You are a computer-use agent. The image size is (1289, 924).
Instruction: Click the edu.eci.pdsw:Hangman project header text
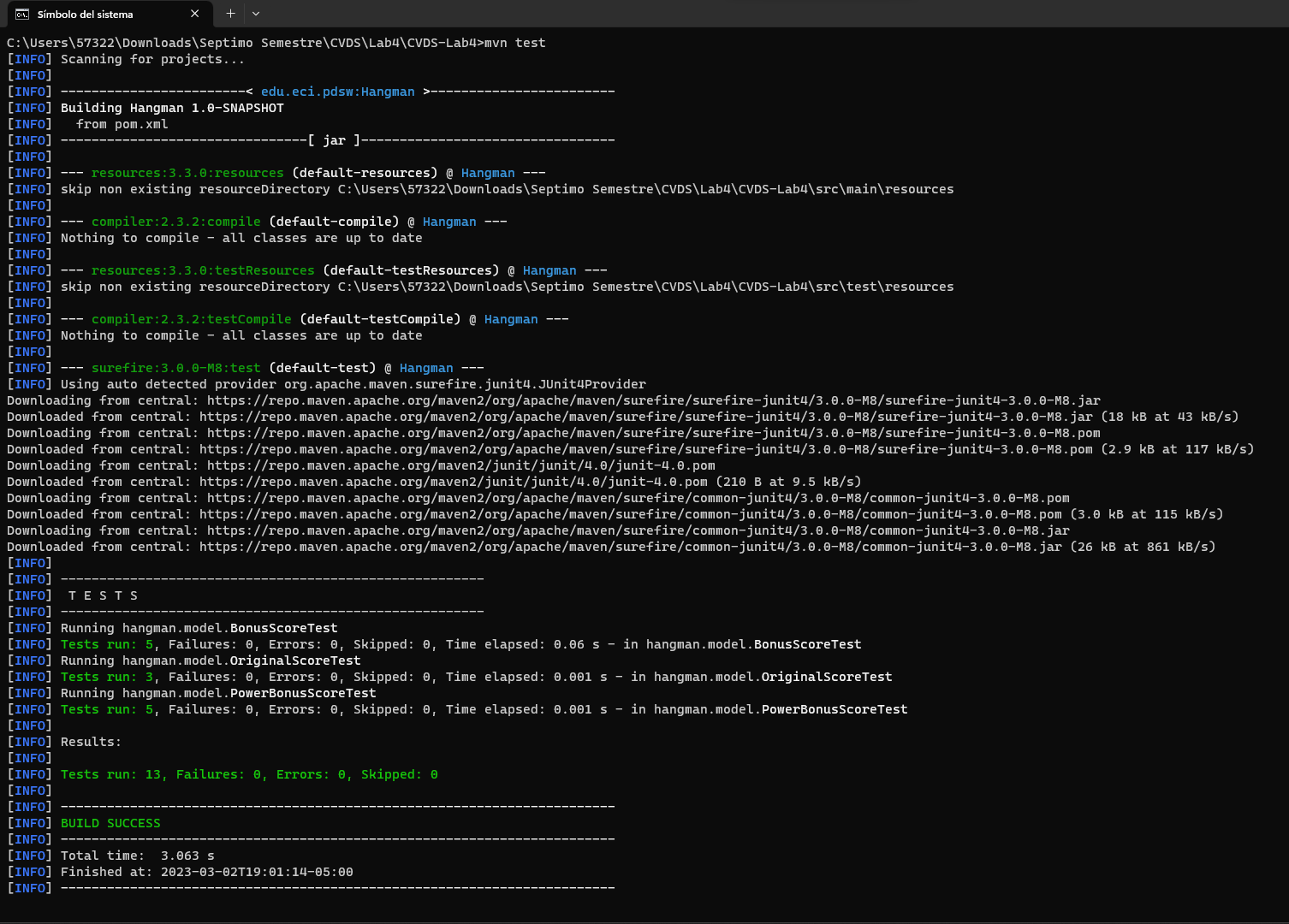click(337, 91)
